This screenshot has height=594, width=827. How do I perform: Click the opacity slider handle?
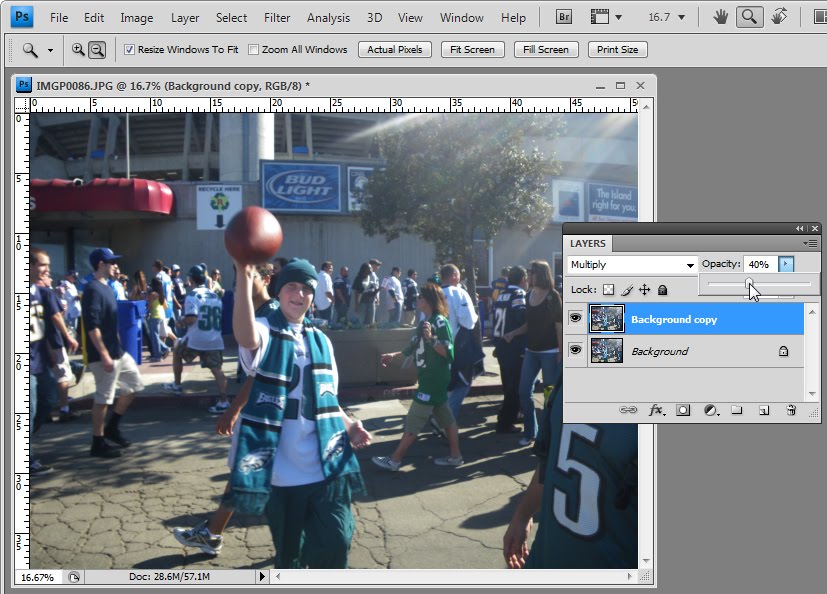tap(749, 283)
